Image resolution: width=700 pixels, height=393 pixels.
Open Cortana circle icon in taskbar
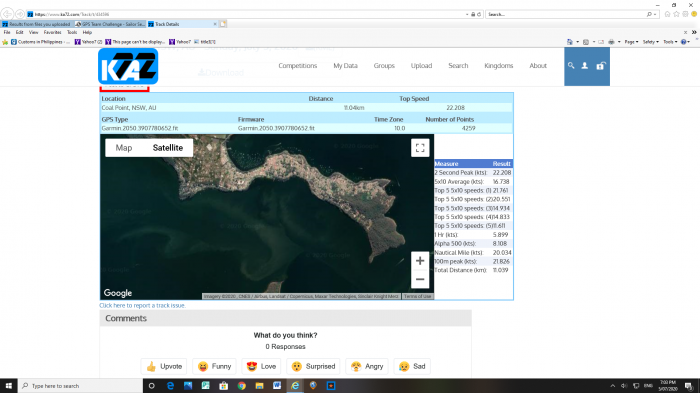[152, 386]
